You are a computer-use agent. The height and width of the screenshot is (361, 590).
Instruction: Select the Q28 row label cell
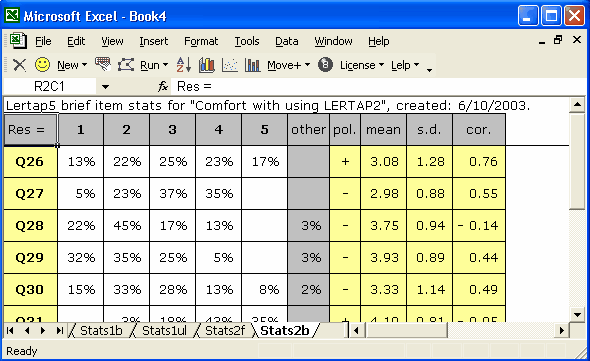click(x=30, y=226)
